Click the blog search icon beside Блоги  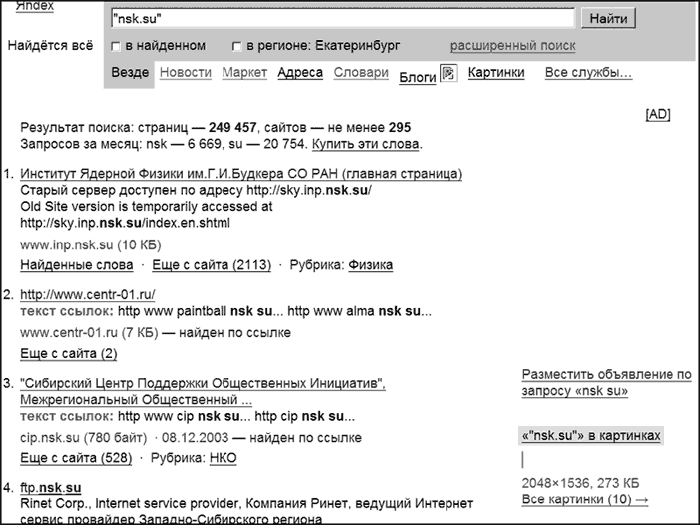pyautogui.click(x=449, y=73)
